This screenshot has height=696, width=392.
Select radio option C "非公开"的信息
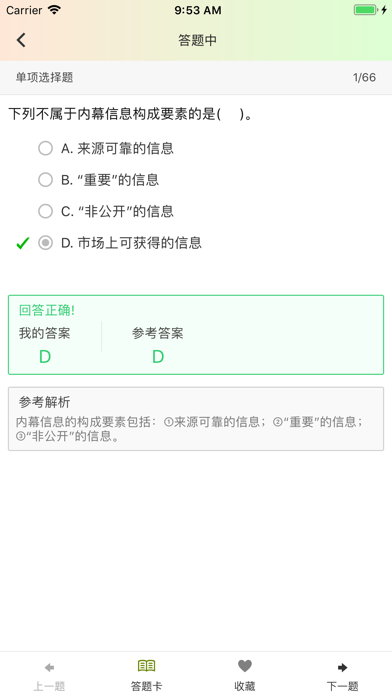click(45, 211)
